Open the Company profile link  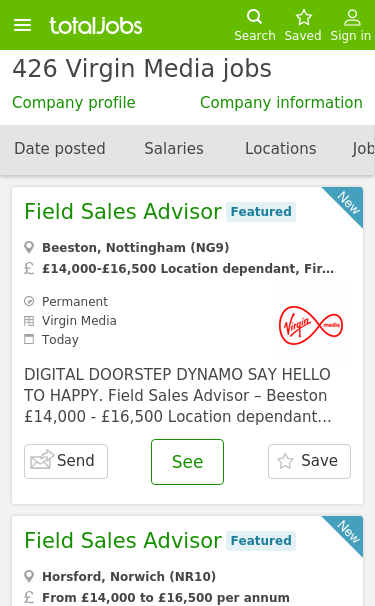click(x=74, y=103)
